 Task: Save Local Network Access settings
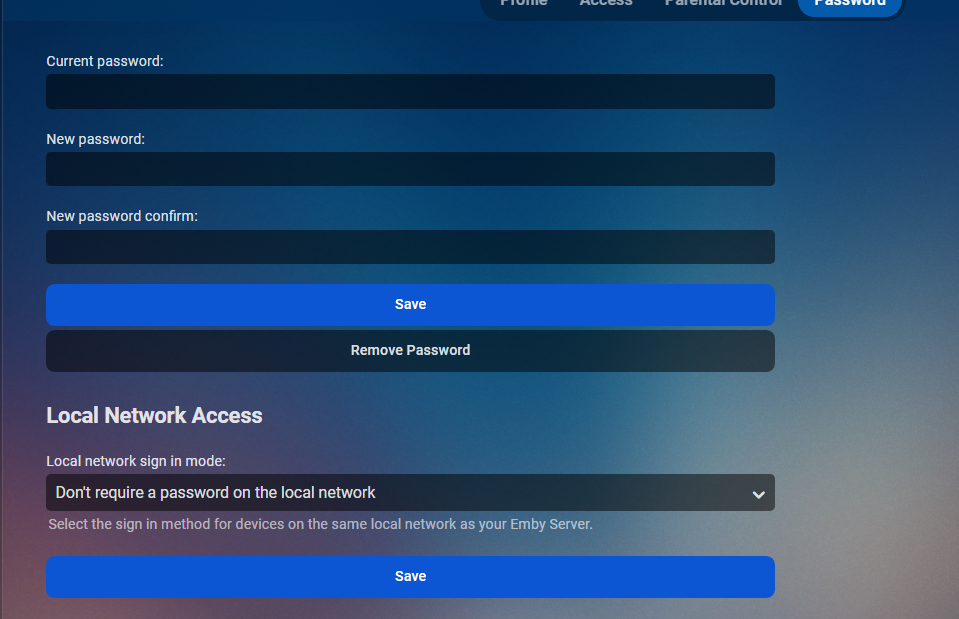click(410, 577)
